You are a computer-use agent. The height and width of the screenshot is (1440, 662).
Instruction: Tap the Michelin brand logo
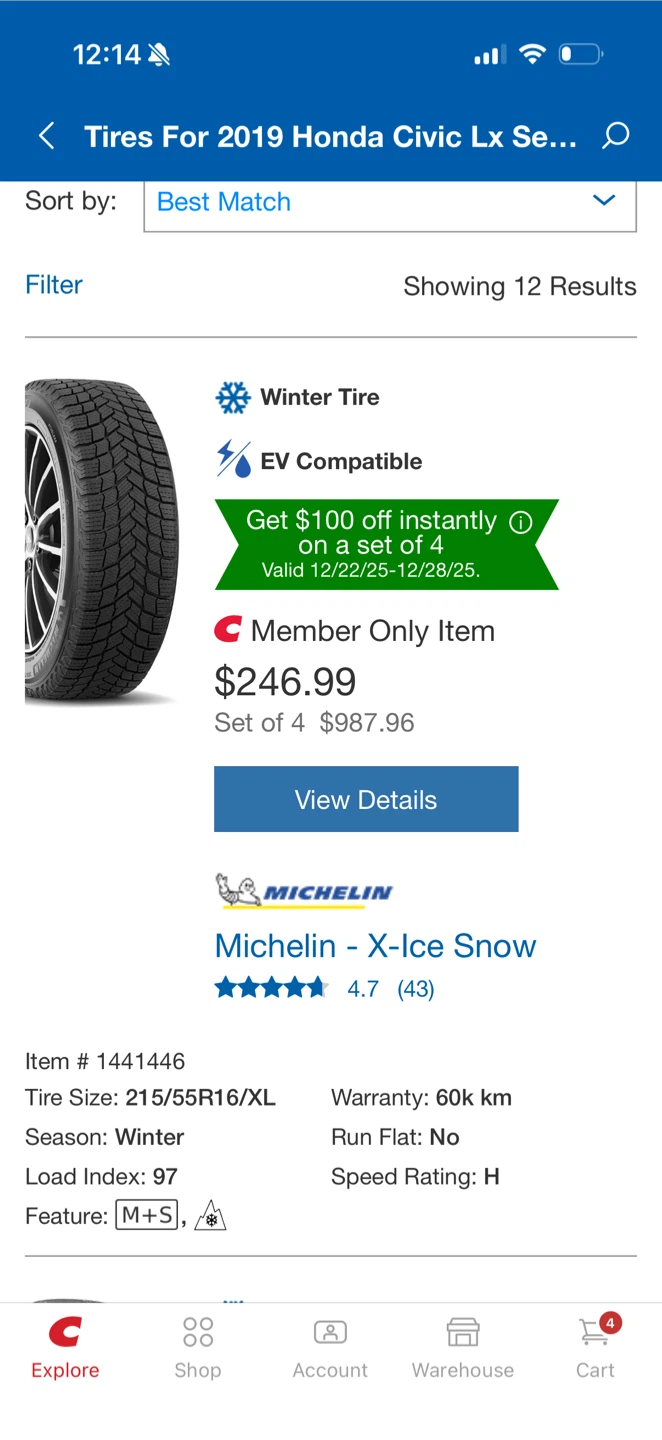click(x=304, y=891)
